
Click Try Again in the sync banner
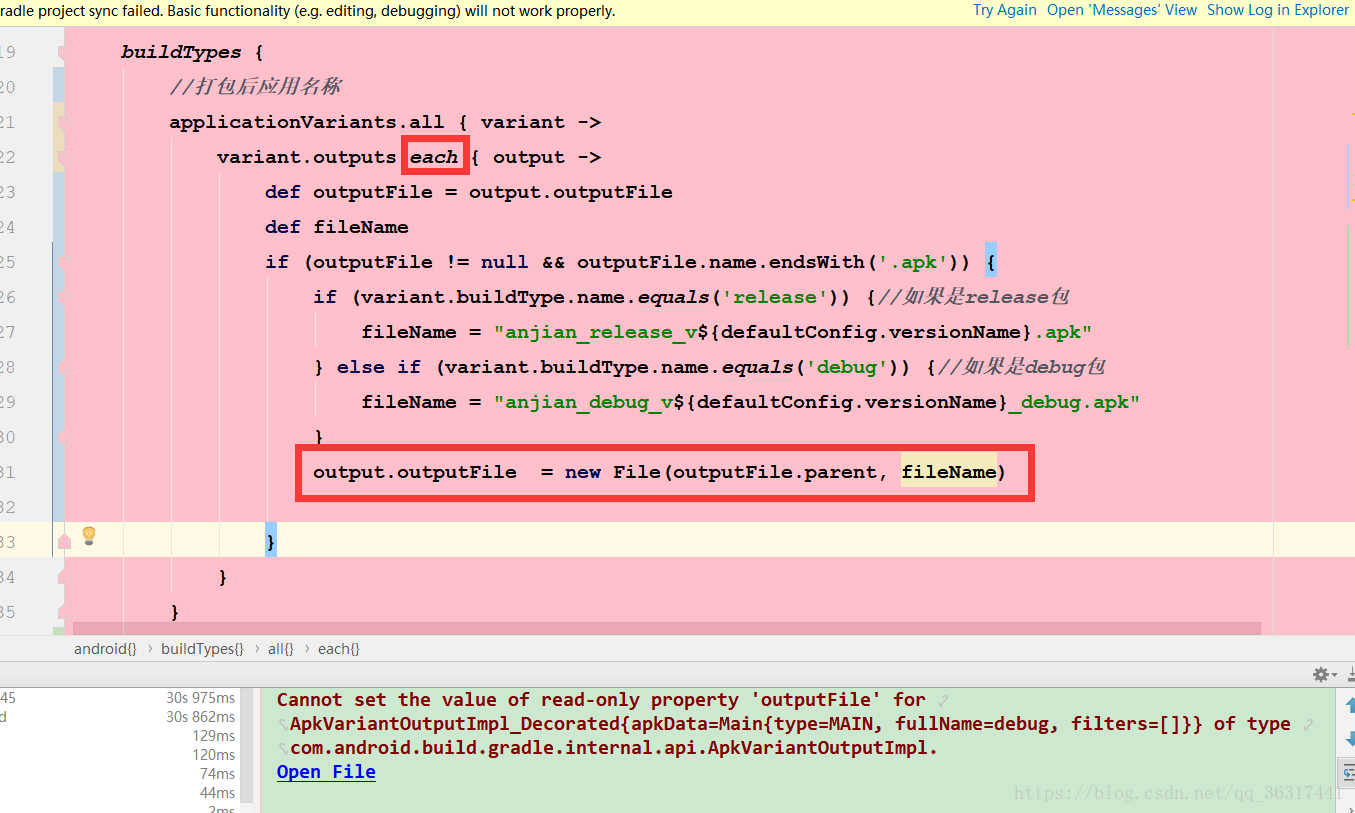pyautogui.click(x=1005, y=10)
